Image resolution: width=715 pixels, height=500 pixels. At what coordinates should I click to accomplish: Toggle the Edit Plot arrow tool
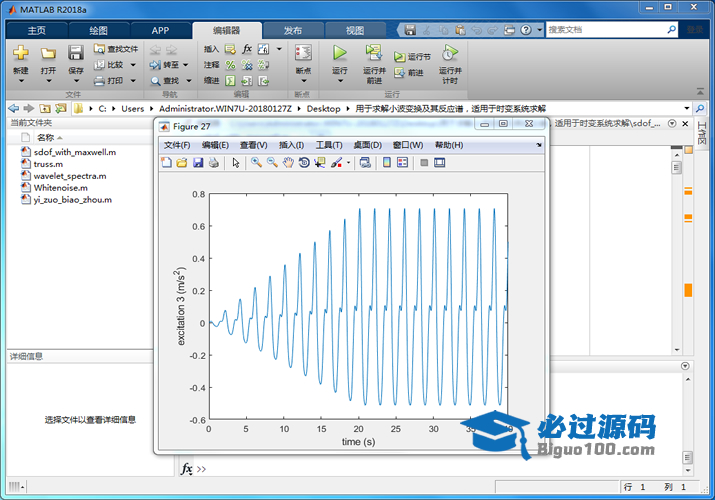coord(236,162)
